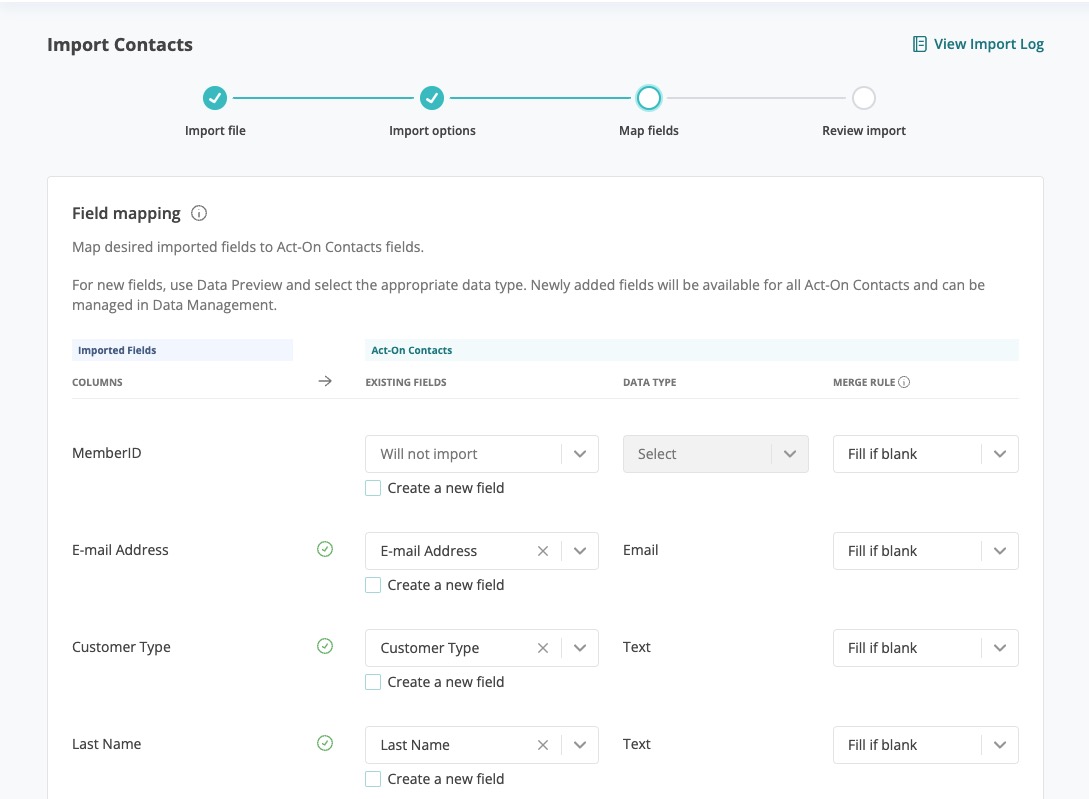Click the MERGE RULE column header
Viewport: 1089px width, 799px height.
click(864, 382)
